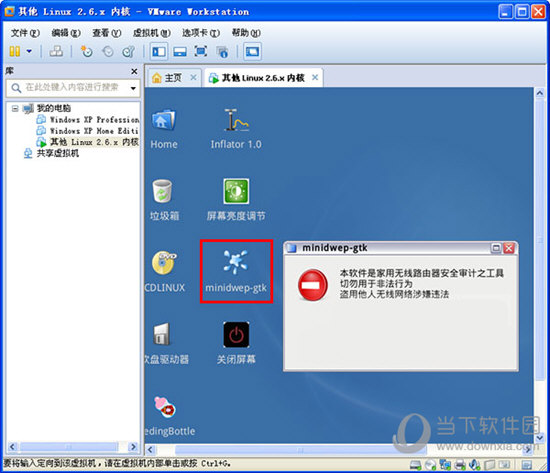Click the sound card status icon

(474, 465)
